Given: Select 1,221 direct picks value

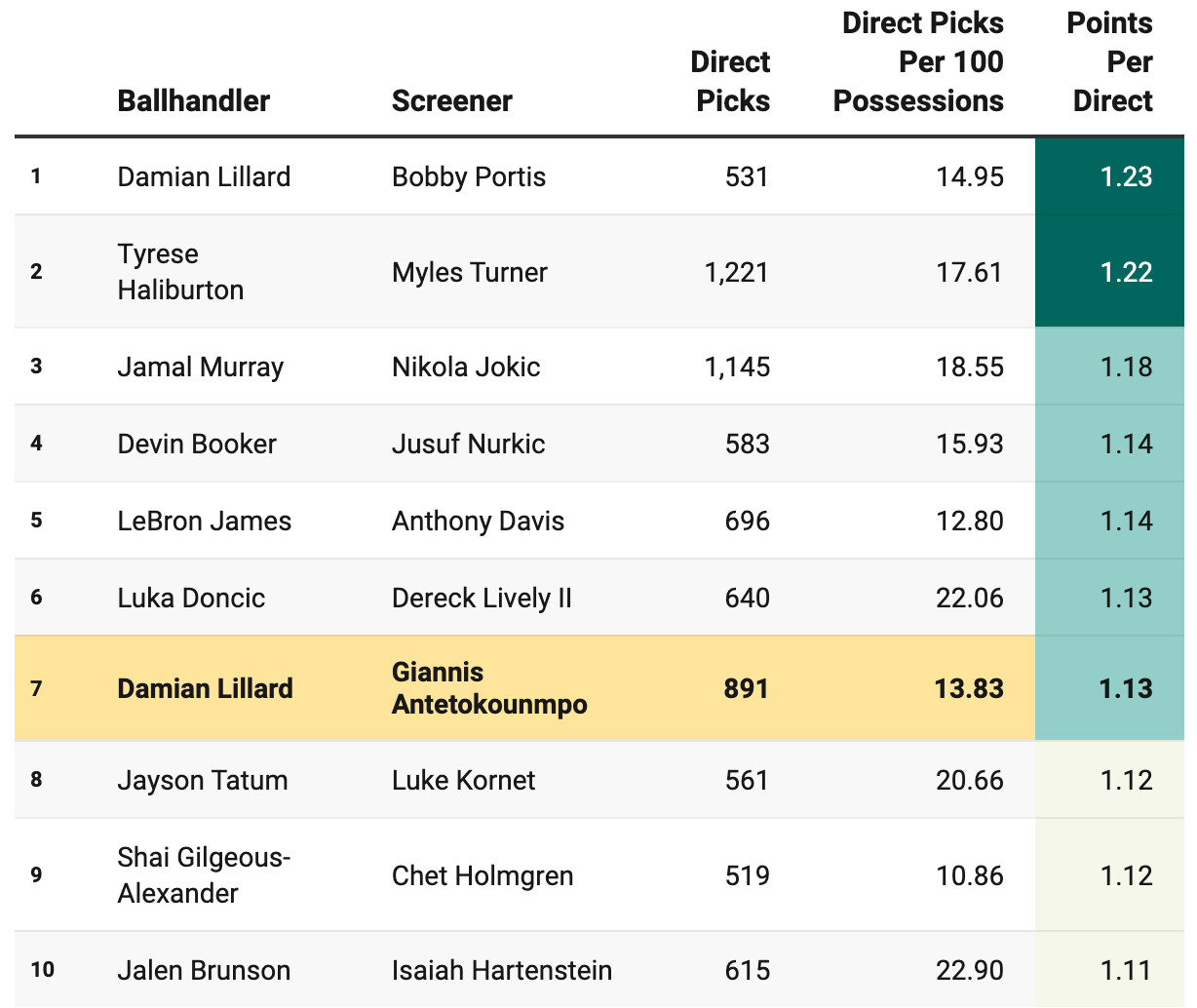Looking at the screenshot, I should pos(736,272).
